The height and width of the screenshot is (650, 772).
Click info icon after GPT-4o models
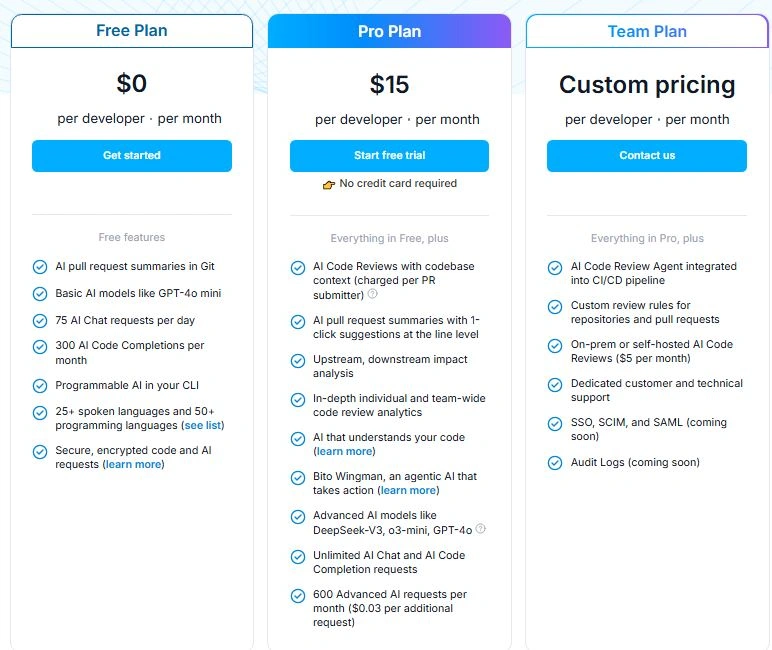[x=481, y=529]
